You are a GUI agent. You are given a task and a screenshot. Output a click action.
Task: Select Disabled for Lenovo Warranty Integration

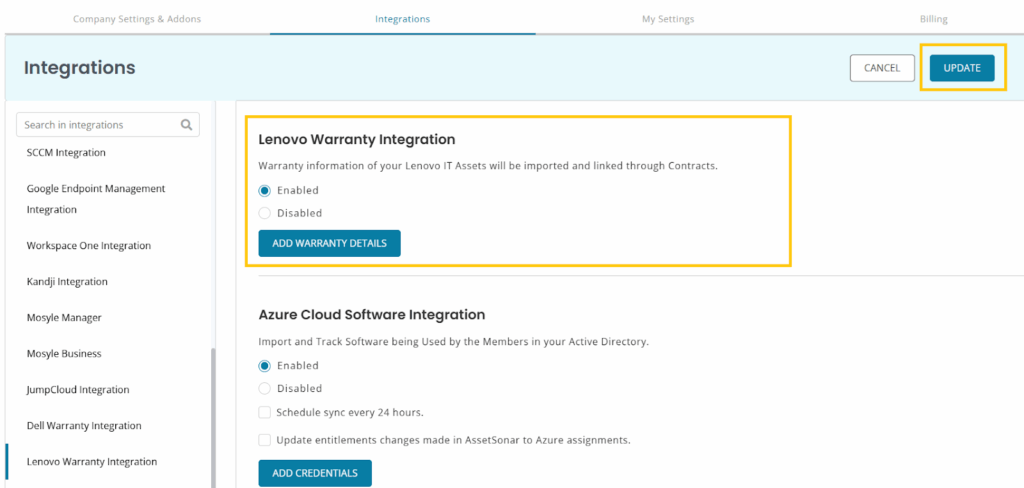(x=264, y=213)
